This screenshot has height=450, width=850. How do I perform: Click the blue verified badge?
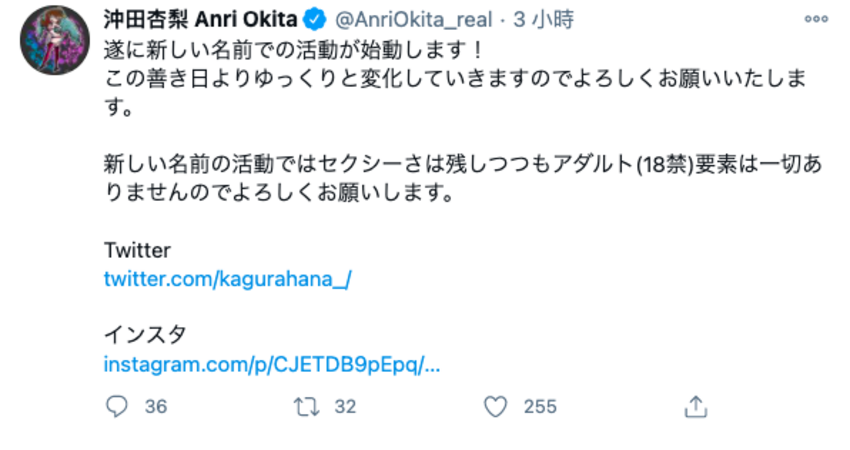click(313, 20)
